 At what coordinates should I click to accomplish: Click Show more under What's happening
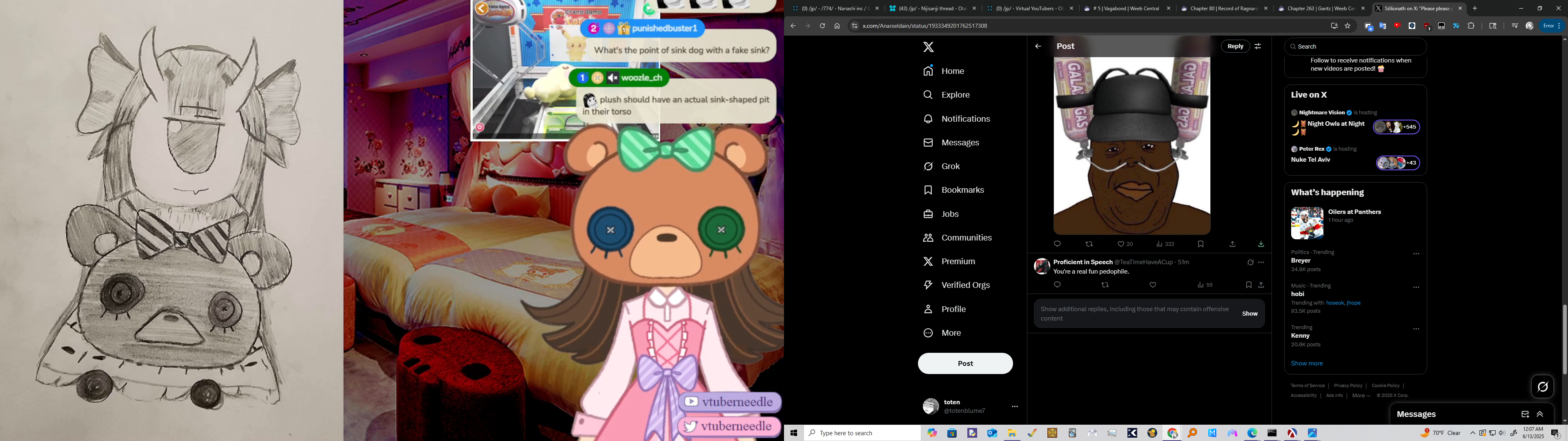1306,364
